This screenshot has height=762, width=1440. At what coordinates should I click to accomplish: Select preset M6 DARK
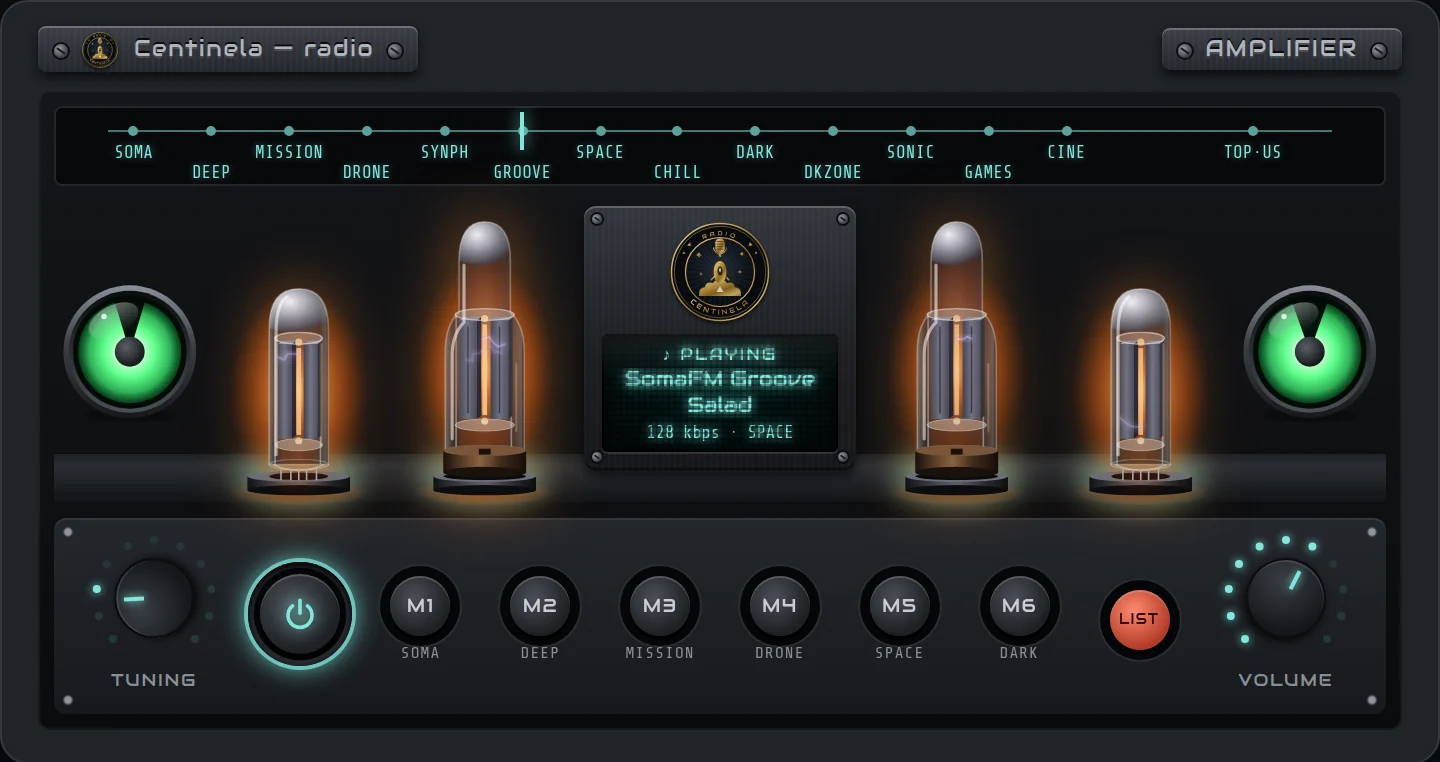coord(1019,605)
